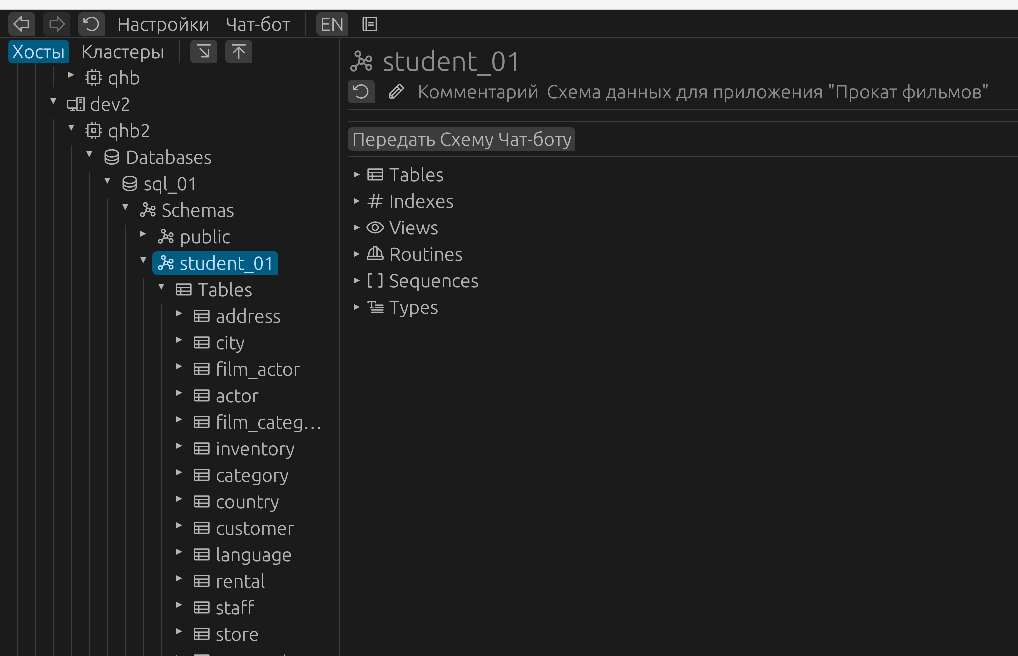This screenshot has height=656, width=1018.
Task: Click the panel layout icon next to EN
Action: 369,24
